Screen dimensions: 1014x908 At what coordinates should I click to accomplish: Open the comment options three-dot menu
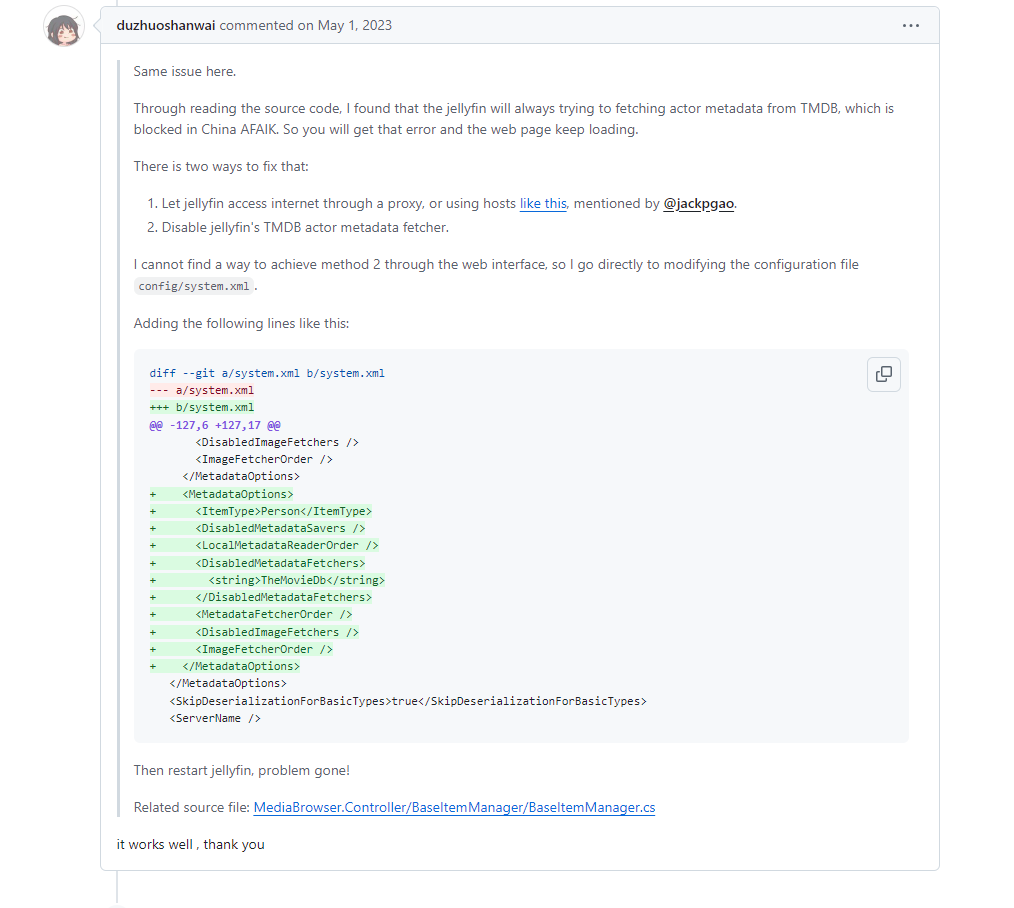[x=910, y=26]
